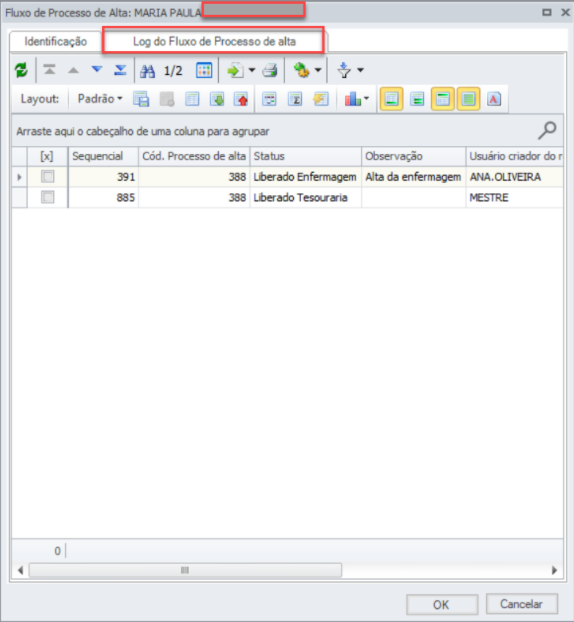Click the row indicator arrow of row 391
The image size is (574, 622).
pyautogui.click(x=19, y=177)
